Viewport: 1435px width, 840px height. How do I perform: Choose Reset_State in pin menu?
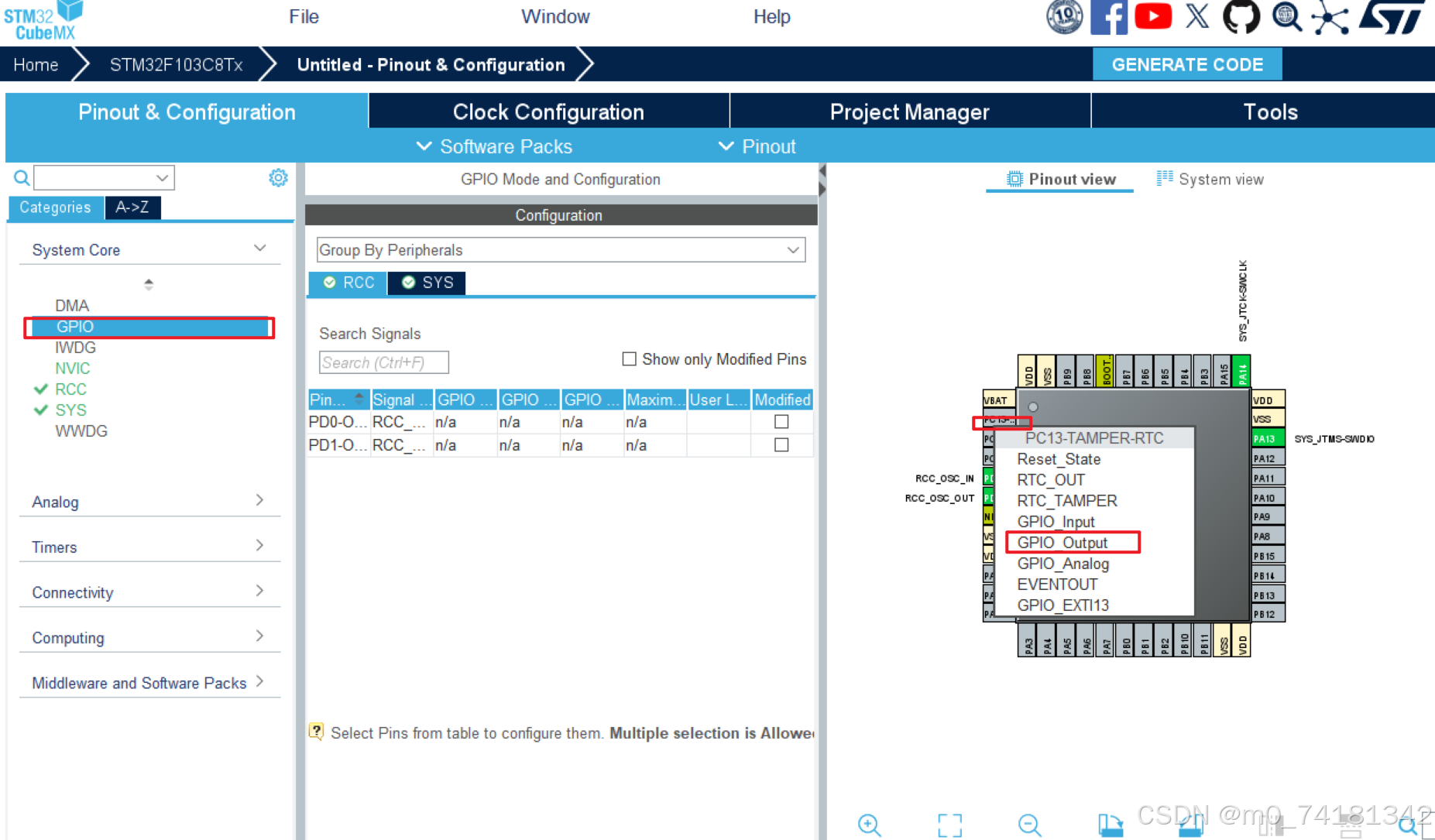pos(1059,459)
